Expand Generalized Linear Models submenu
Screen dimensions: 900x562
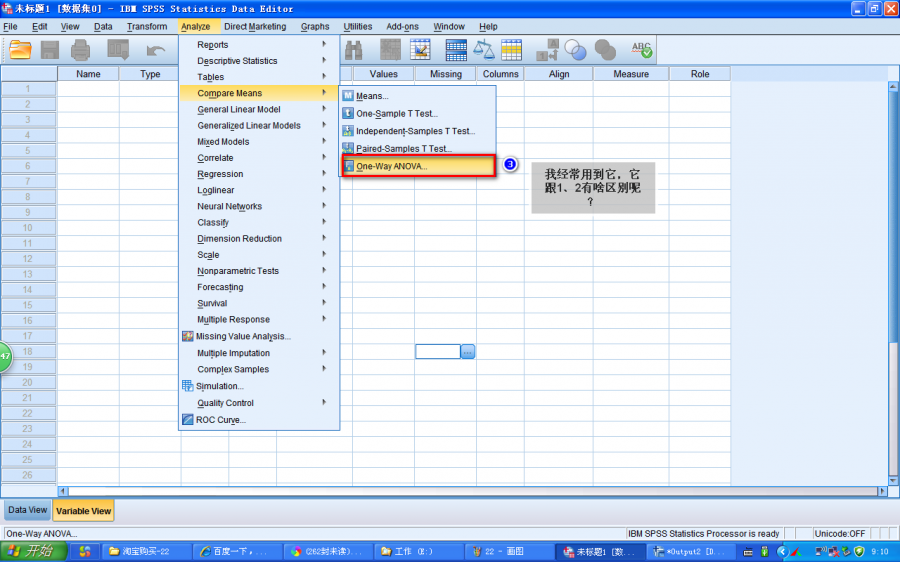259,125
